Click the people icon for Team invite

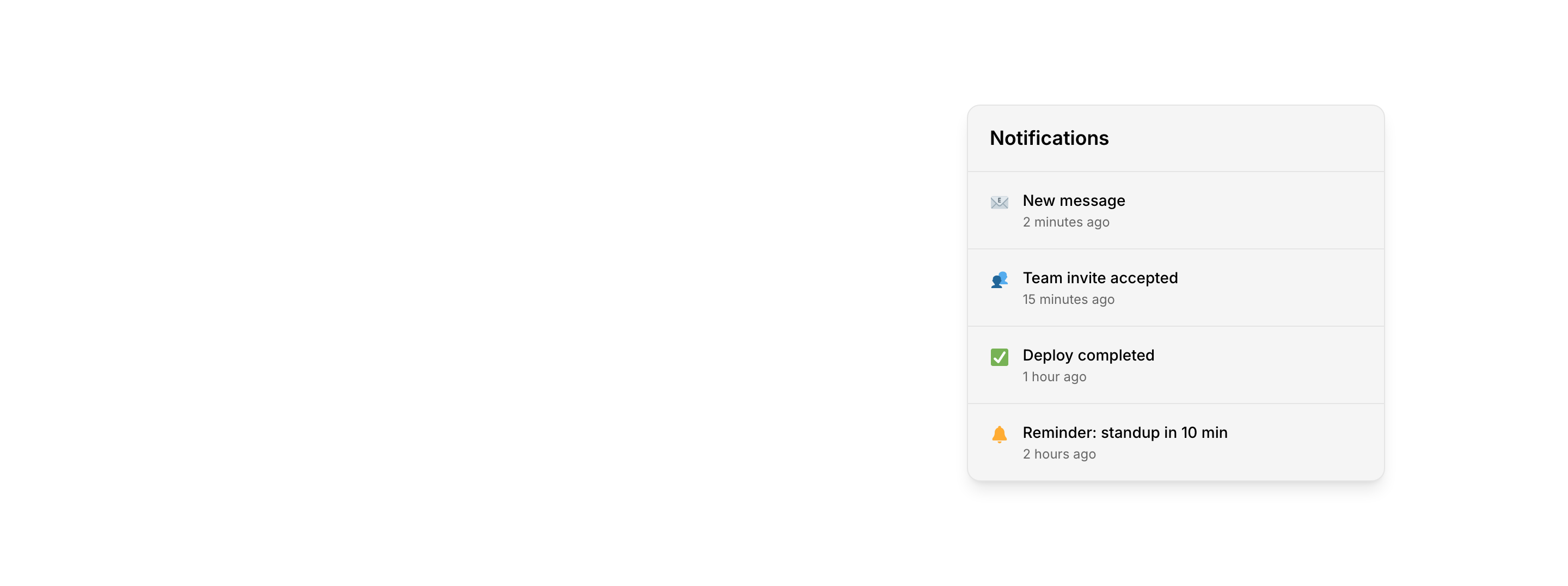(x=999, y=279)
